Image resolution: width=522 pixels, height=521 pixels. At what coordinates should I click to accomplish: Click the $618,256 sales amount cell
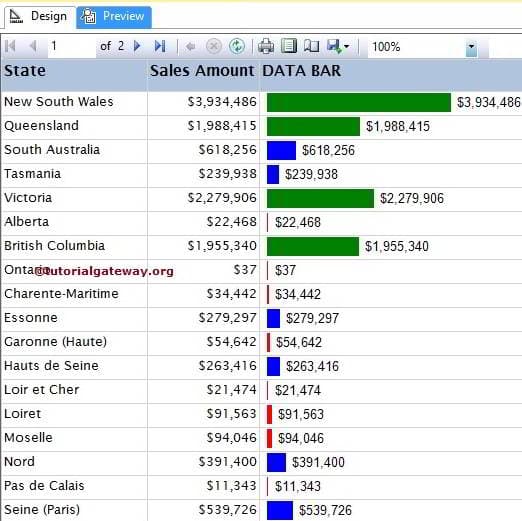tap(203, 152)
